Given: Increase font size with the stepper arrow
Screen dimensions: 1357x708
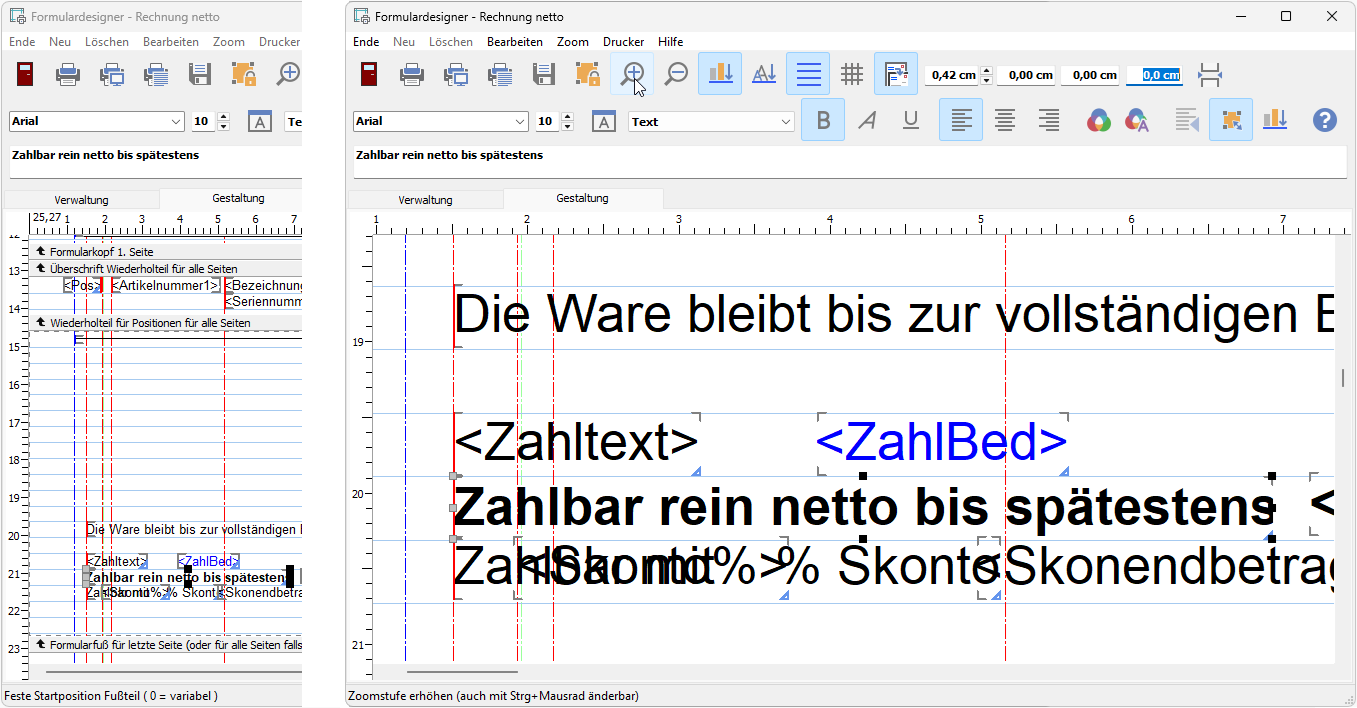Looking at the screenshot, I should 568,115.
